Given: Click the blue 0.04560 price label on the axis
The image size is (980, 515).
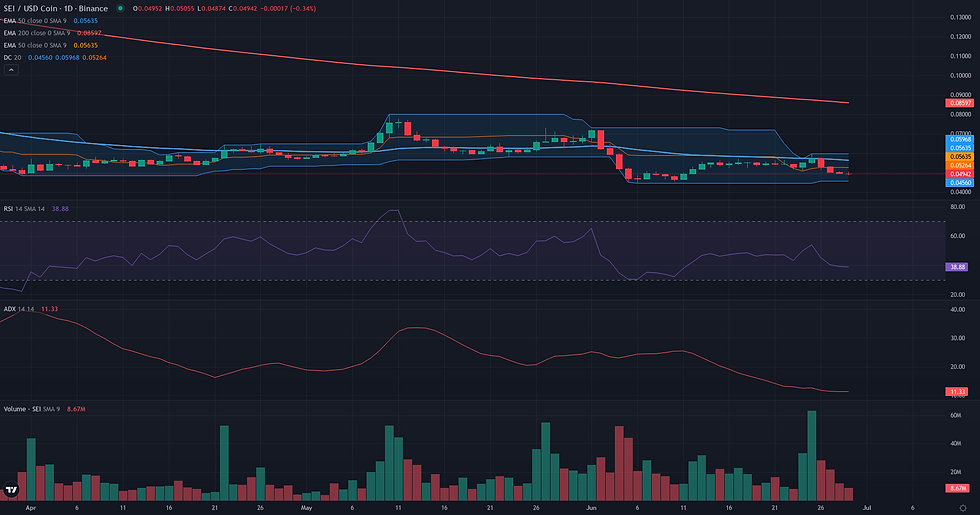Looking at the screenshot, I should point(959,182).
